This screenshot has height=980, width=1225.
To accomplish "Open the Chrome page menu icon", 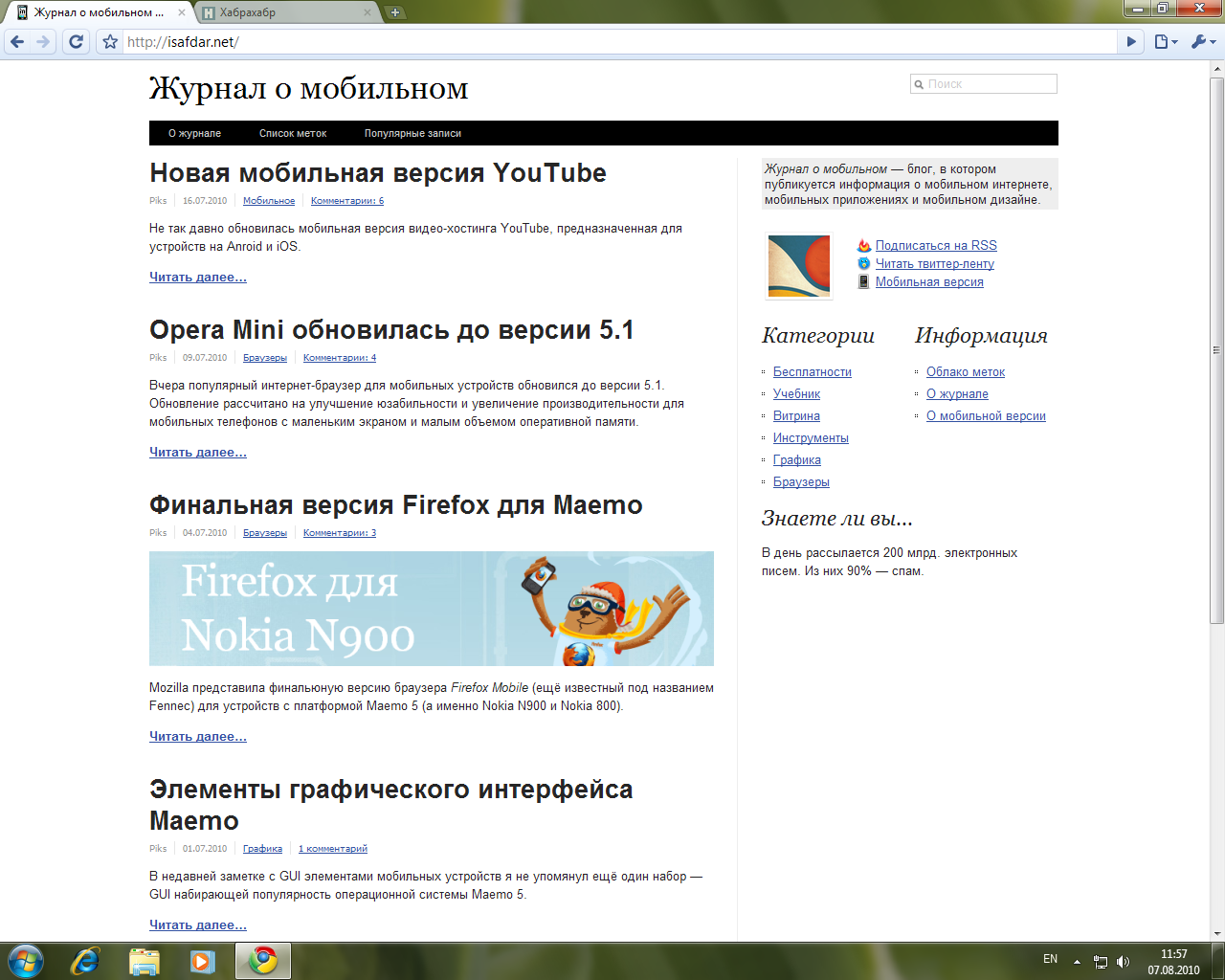I will pyautogui.click(x=1165, y=42).
